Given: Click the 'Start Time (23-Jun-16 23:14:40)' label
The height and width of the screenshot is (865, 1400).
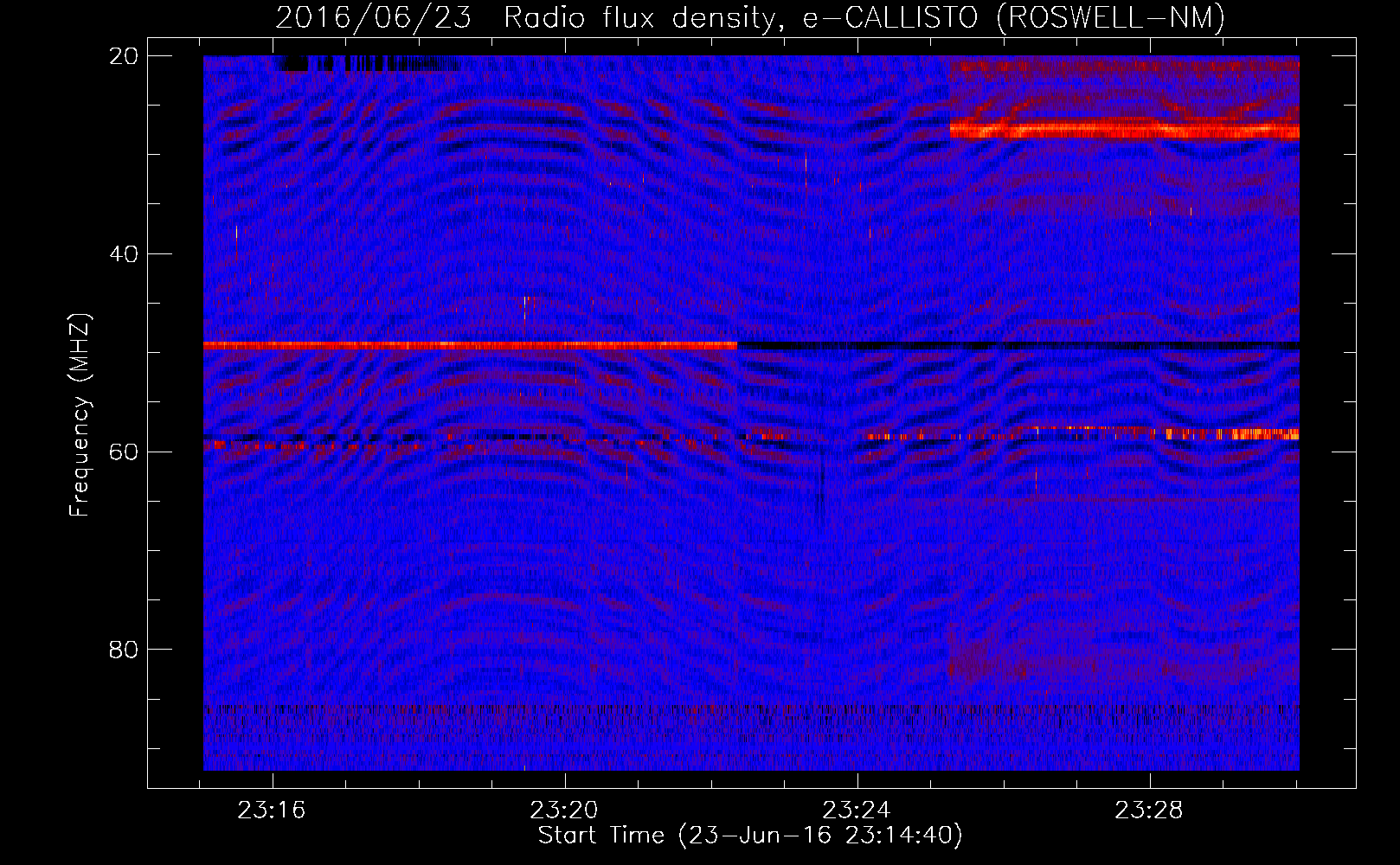Looking at the screenshot, I should pyautogui.click(x=749, y=836).
